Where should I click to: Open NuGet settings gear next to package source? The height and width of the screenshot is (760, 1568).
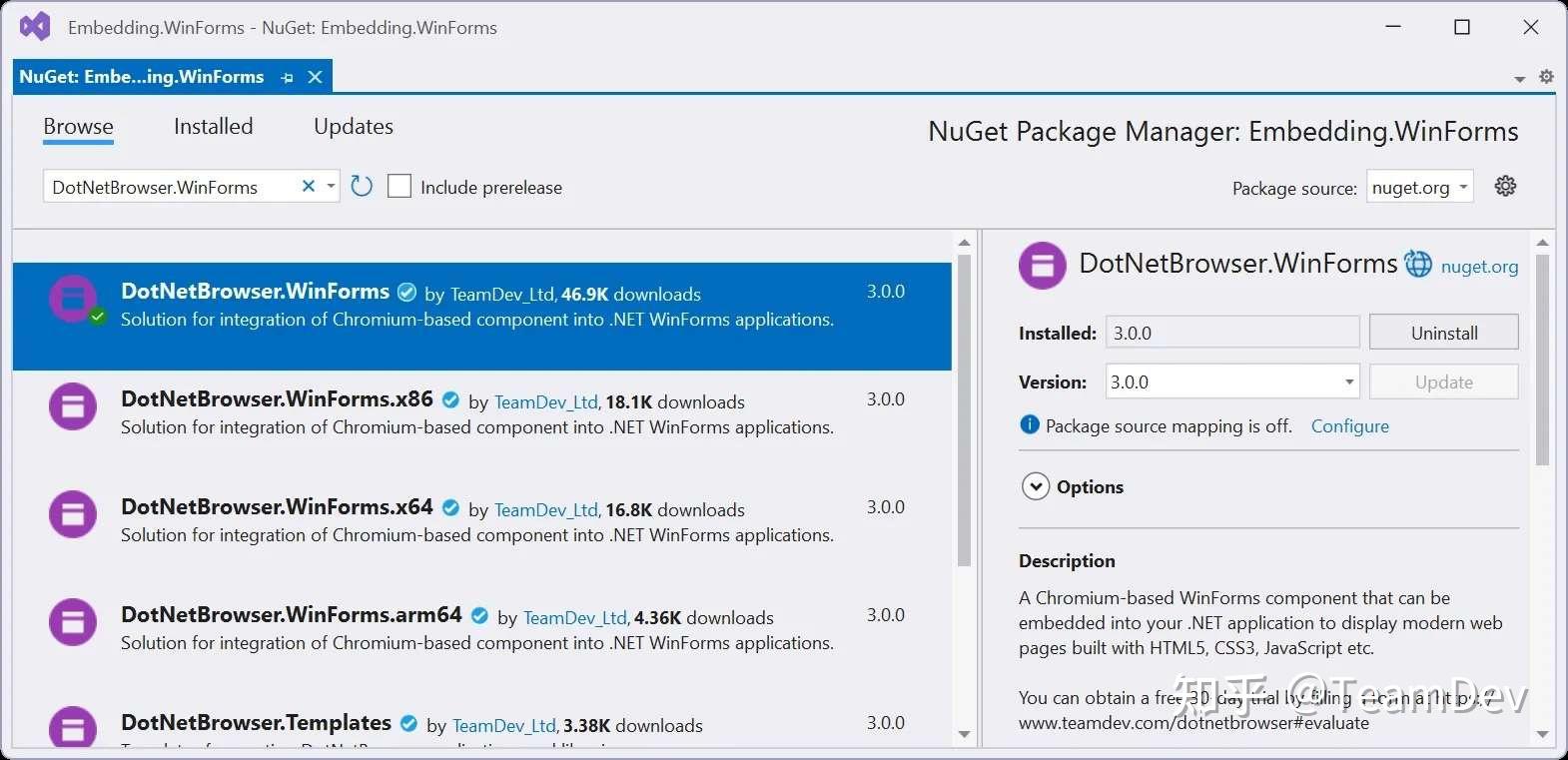pos(1505,186)
